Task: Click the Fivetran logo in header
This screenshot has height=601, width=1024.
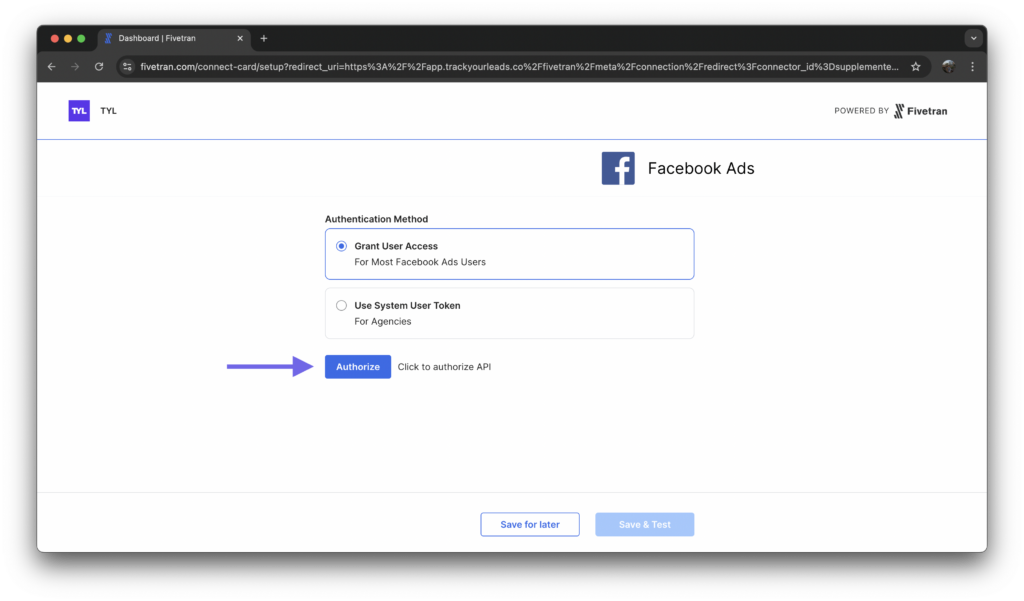Action: (x=921, y=111)
